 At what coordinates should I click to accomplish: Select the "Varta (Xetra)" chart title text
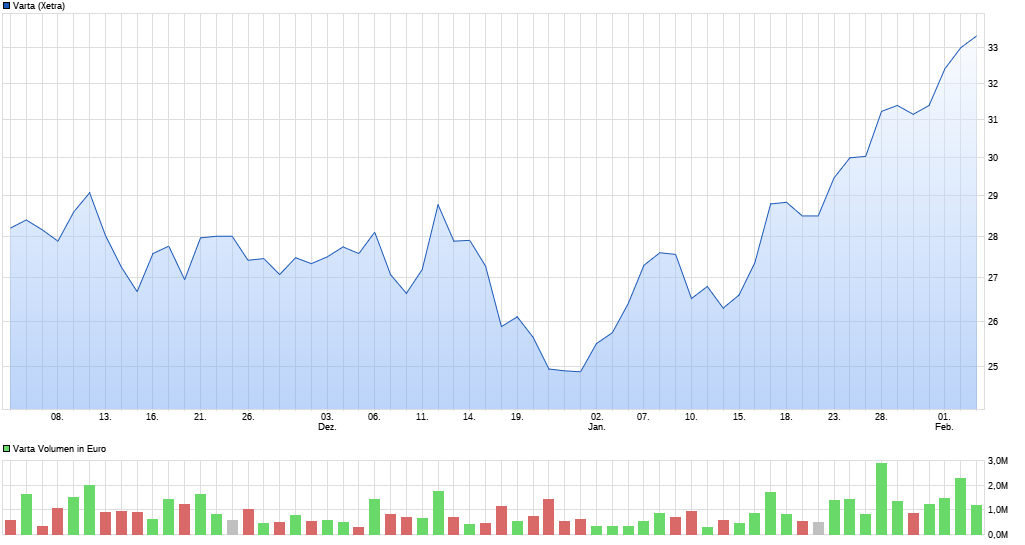coord(39,6)
